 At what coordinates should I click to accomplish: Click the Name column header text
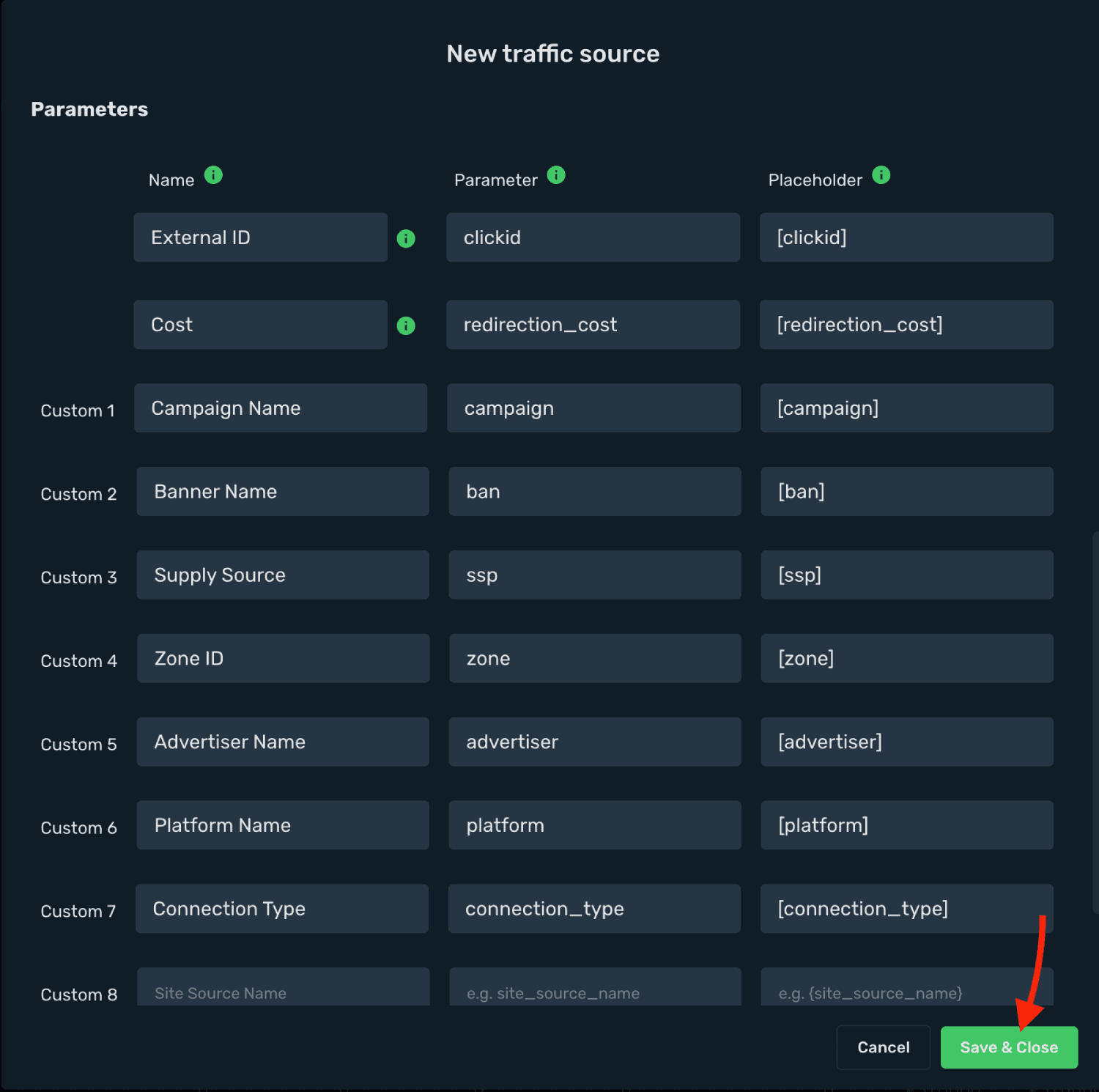click(x=171, y=180)
